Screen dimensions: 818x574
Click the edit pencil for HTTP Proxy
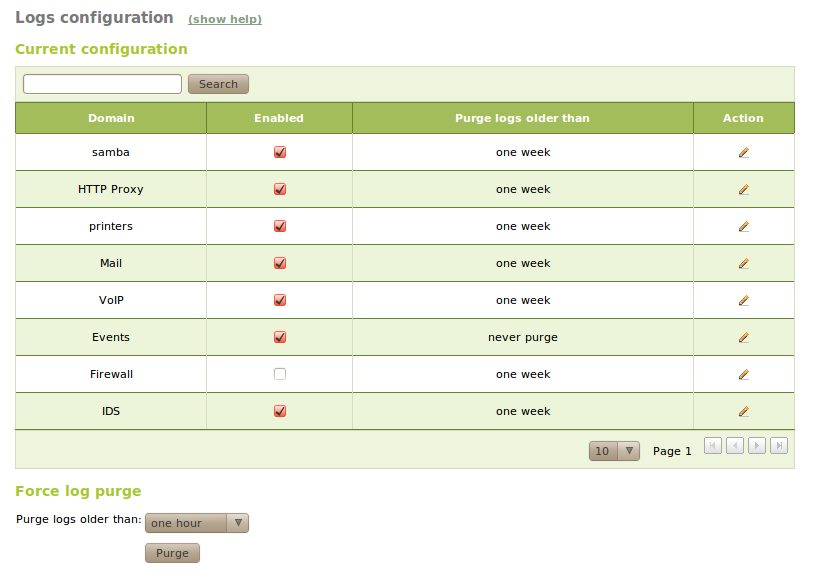(743, 189)
